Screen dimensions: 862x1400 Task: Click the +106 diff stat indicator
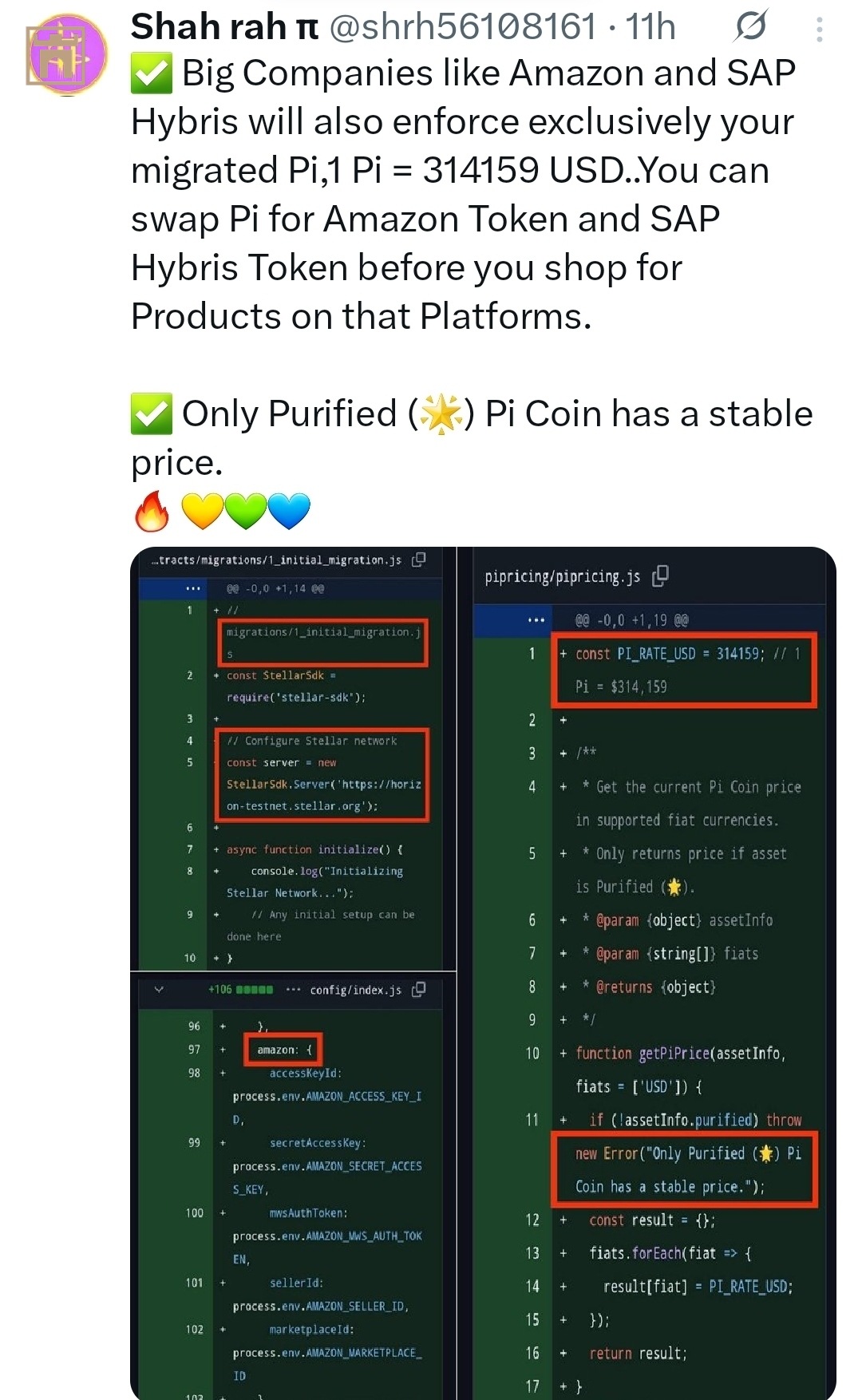click(240, 990)
